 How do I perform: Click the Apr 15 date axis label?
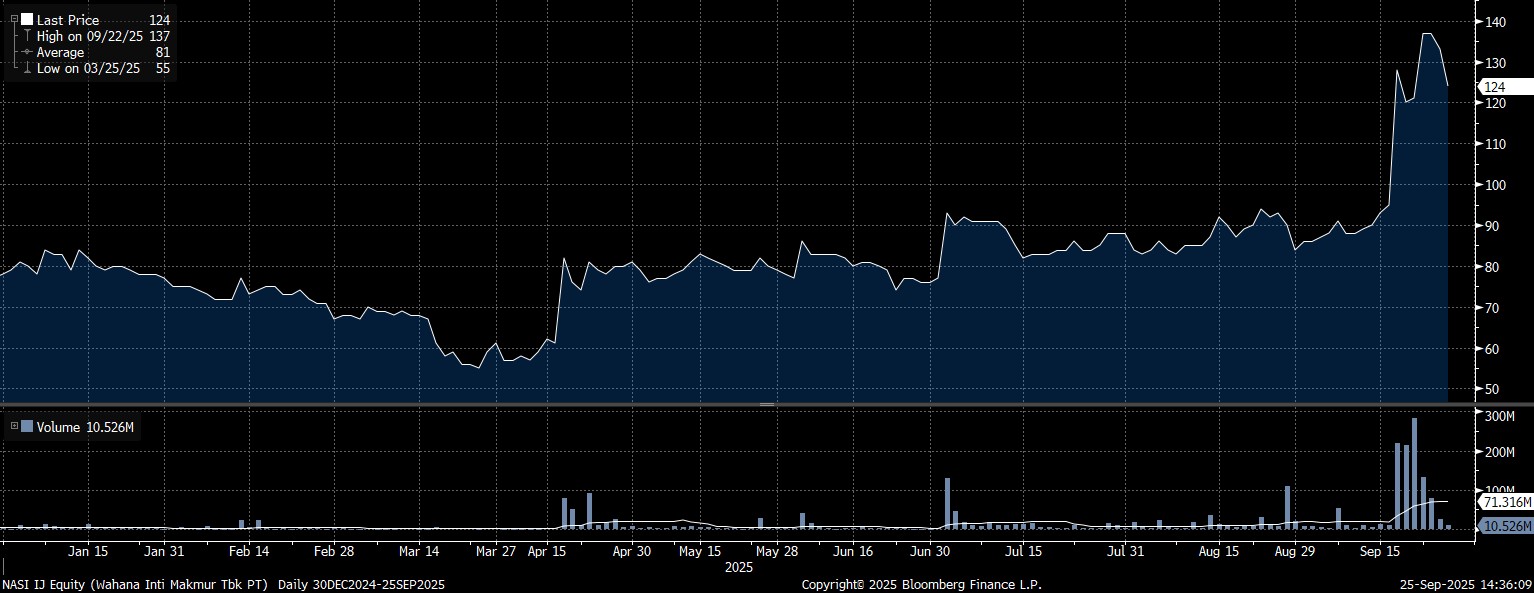546,551
